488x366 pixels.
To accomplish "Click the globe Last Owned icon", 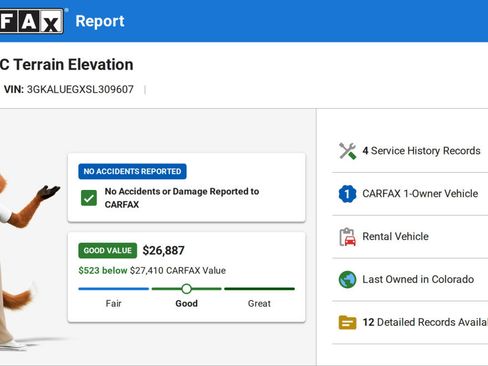I will pos(347,279).
